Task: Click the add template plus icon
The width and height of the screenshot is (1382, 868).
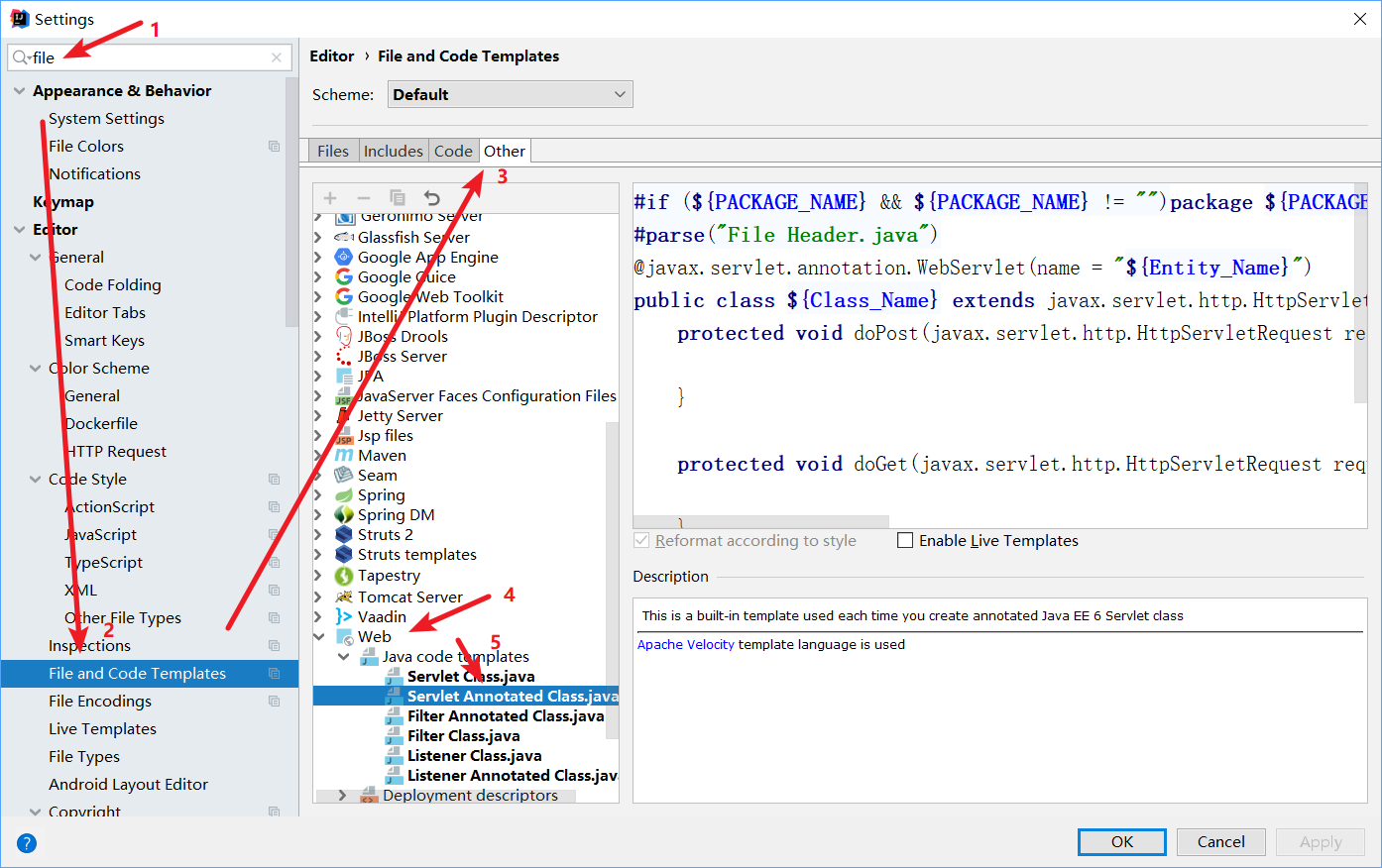Action: click(x=330, y=198)
